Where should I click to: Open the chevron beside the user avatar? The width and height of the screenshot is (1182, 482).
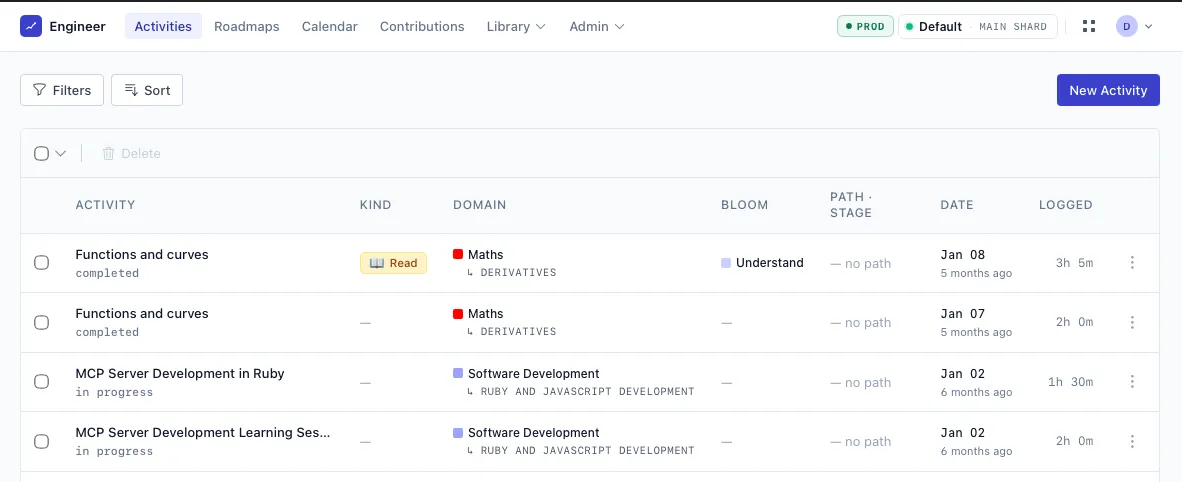[x=1148, y=26]
